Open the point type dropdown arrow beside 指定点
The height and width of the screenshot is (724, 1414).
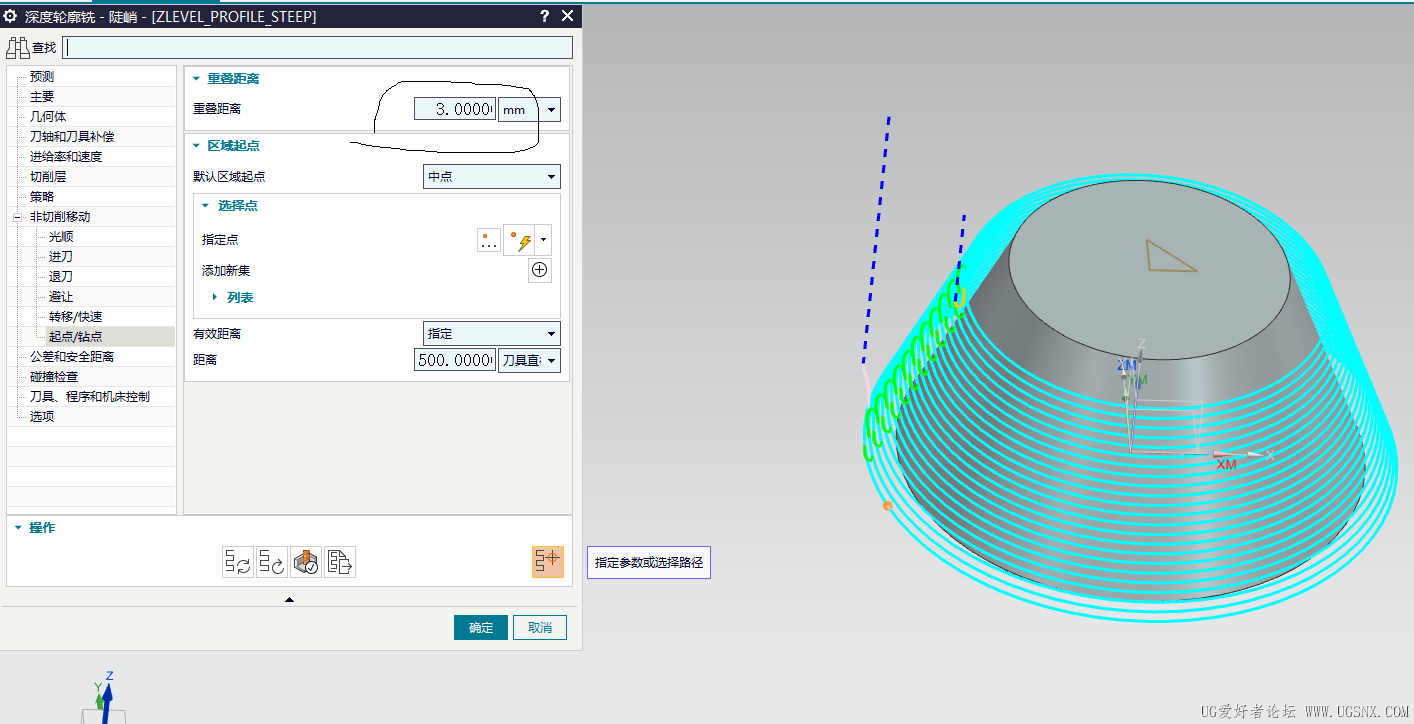tap(544, 240)
